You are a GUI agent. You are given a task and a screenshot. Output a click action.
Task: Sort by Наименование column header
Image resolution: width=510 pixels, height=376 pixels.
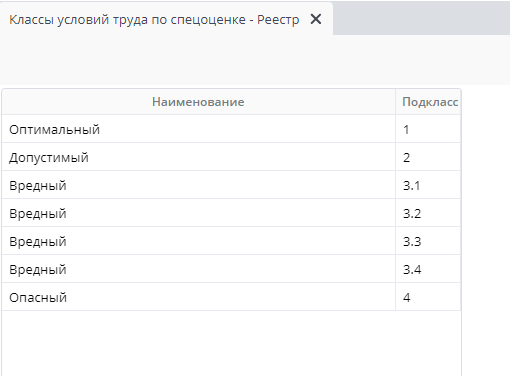click(x=198, y=102)
